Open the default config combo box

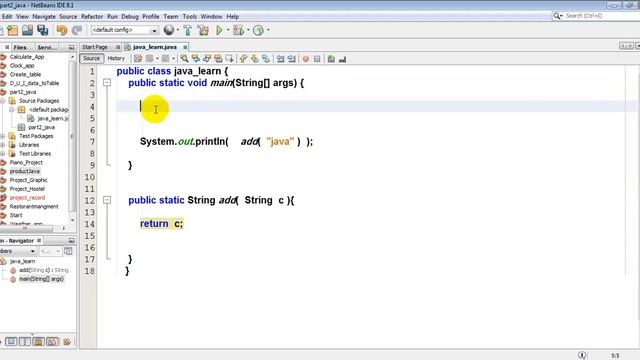coord(124,30)
